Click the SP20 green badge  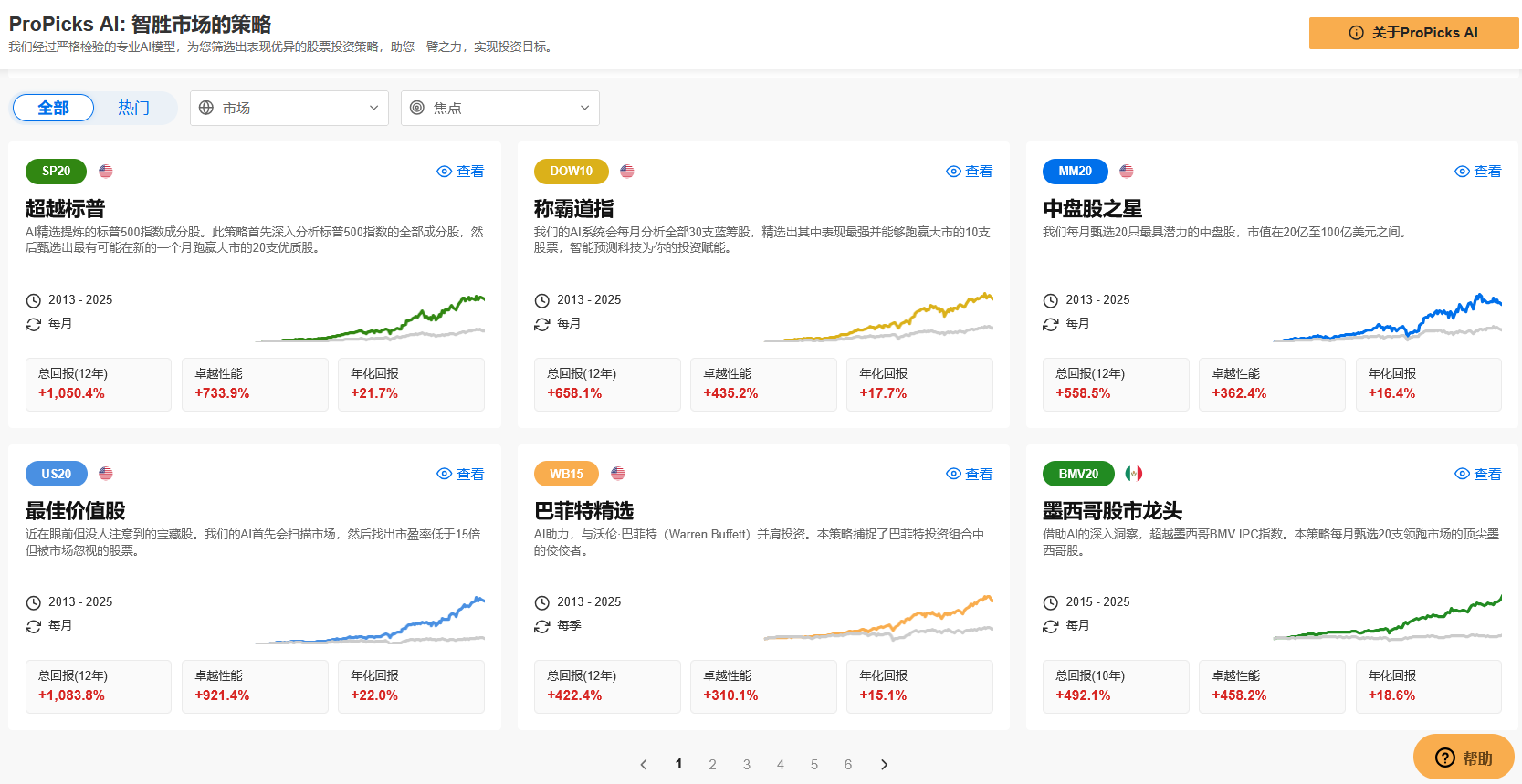coord(56,171)
